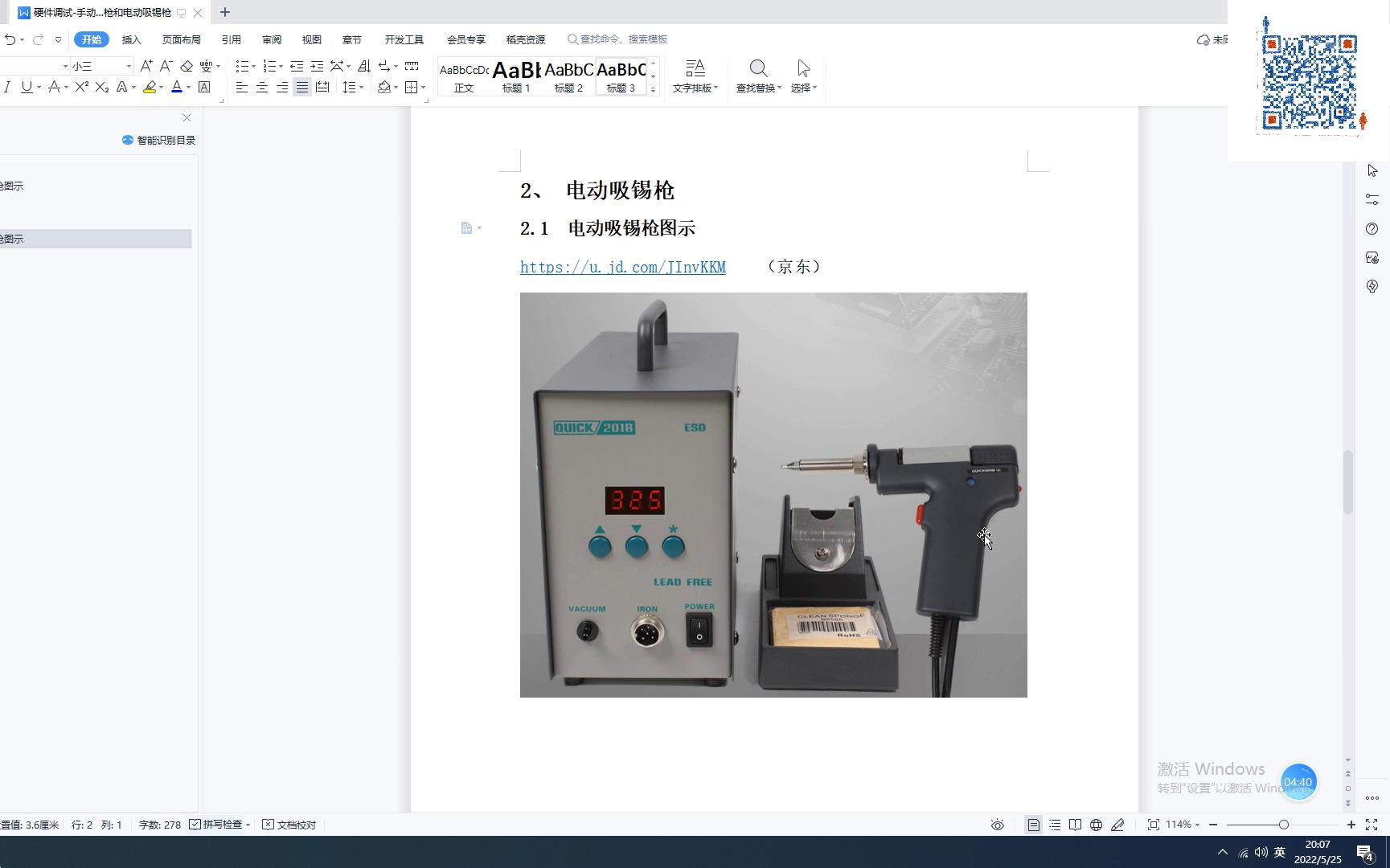Click the paragraph shading bucket icon

384,87
